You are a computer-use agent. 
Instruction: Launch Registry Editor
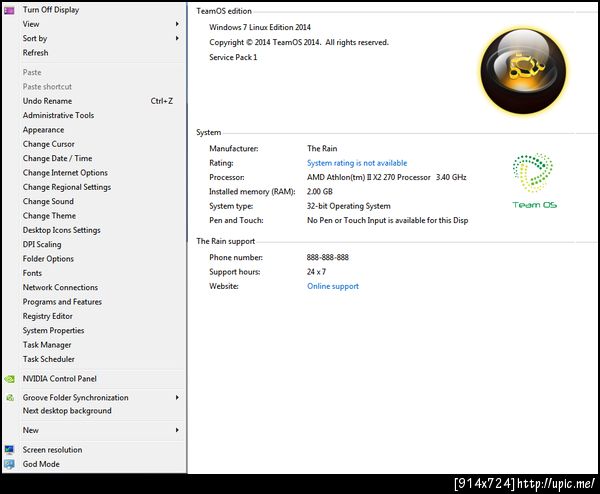pos(47,316)
